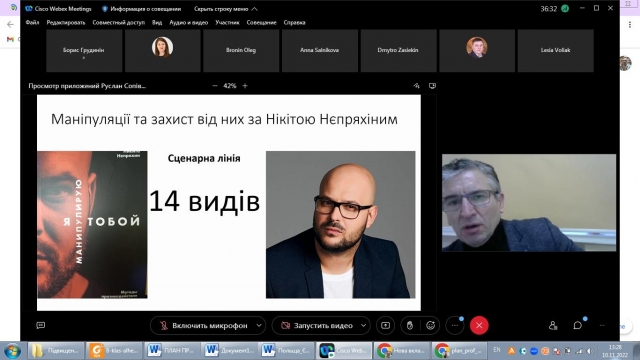This screenshot has height=360, width=640.
Task: Click the speaker's webcam video
Action: [529, 202]
